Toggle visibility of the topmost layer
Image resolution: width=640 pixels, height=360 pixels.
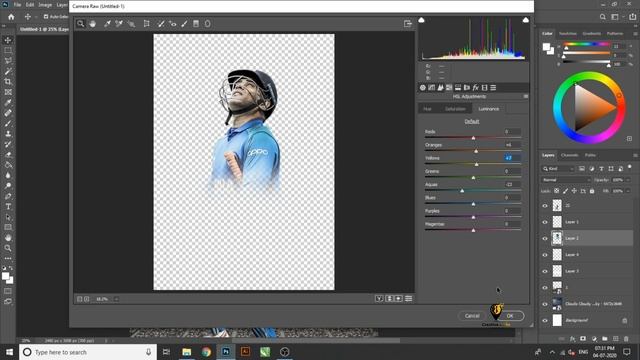point(545,206)
